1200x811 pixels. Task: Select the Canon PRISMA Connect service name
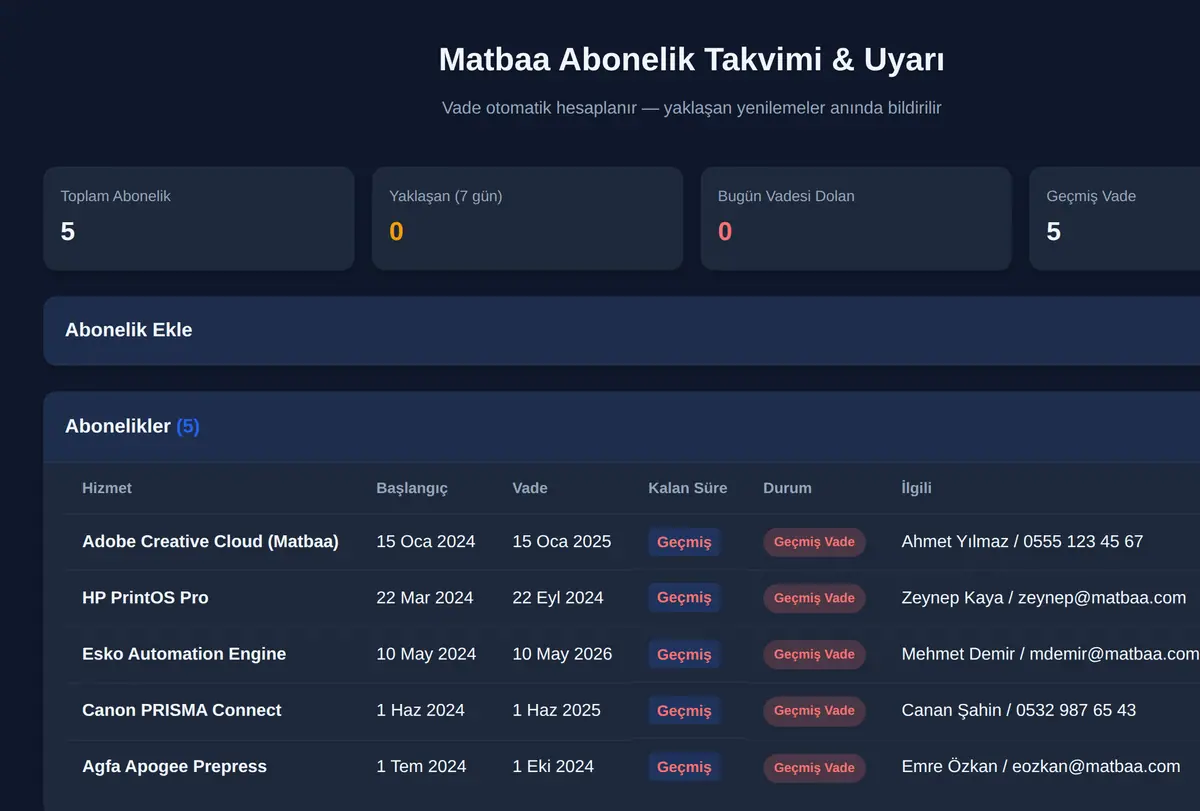pos(181,710)
